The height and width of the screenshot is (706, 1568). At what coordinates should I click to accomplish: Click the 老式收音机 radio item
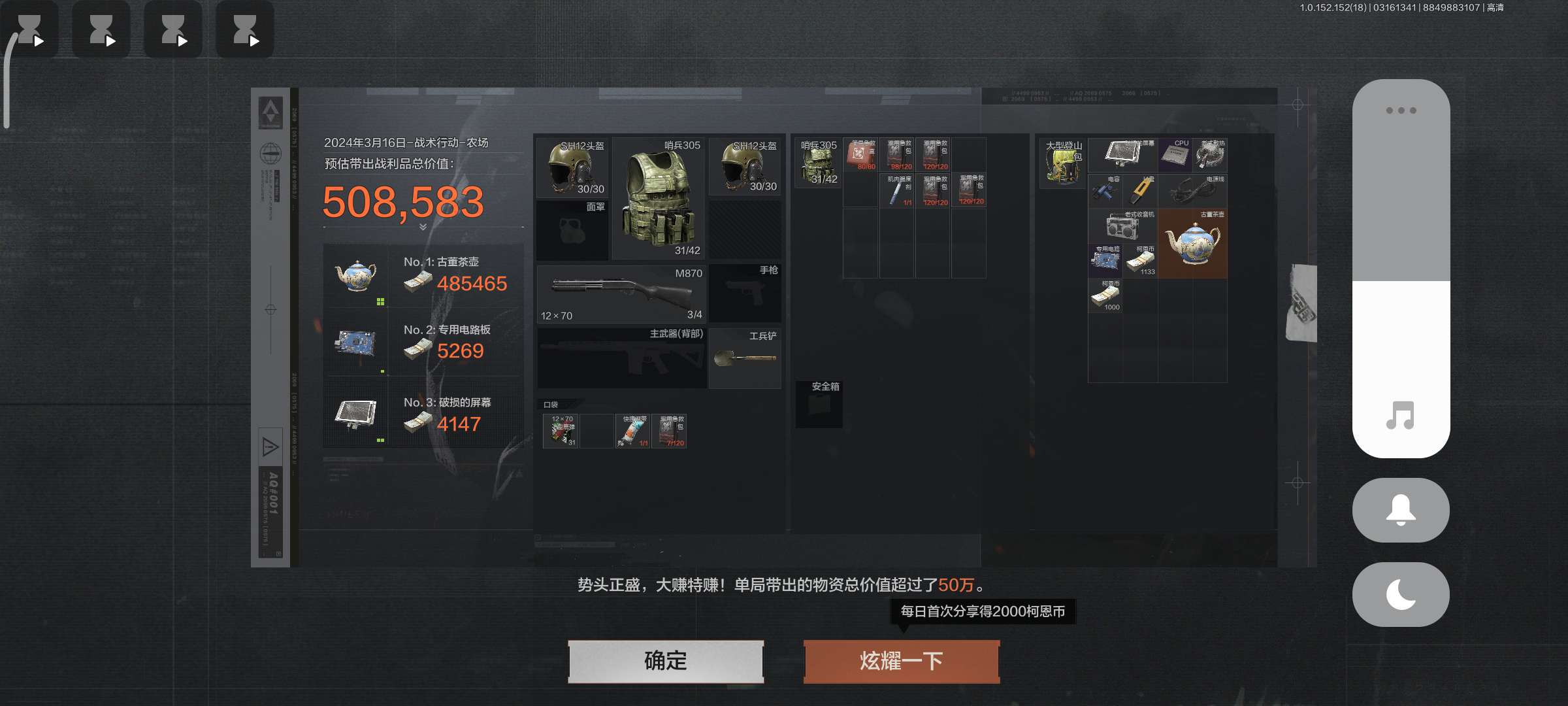[x=1122, y=226]
